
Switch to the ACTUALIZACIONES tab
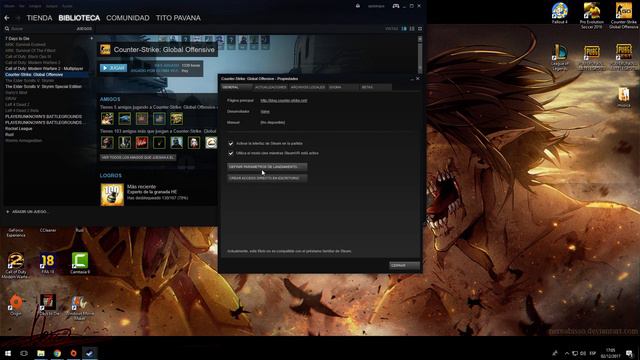click(x=270, y=87)
